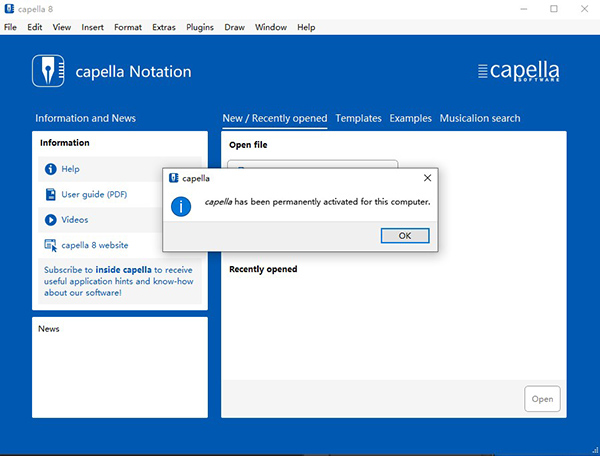Image resolution: width=600 pixels, height=456 pixels.
Task: Click the Open file entry field
Action: [x=313, y=164]
